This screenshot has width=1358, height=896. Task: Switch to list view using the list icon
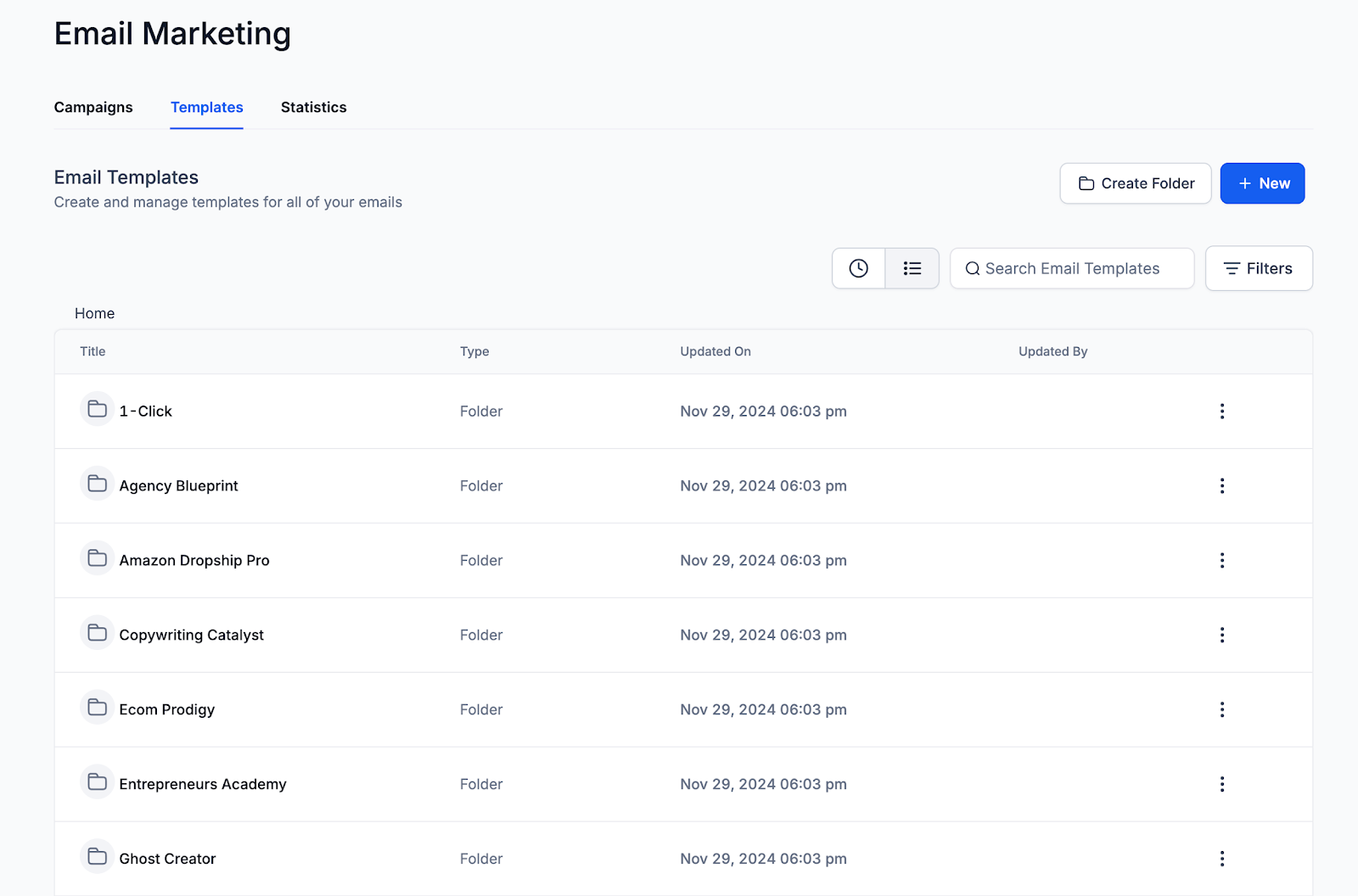point(912,268)
